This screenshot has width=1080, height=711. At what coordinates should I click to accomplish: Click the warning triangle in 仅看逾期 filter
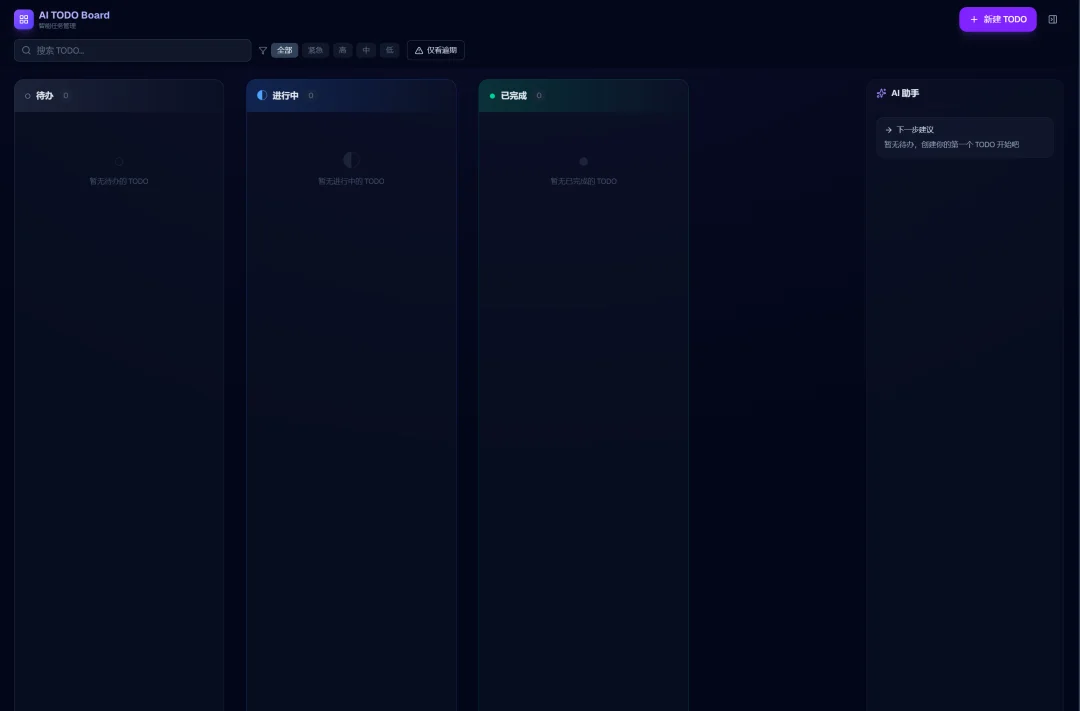(419, 50)
